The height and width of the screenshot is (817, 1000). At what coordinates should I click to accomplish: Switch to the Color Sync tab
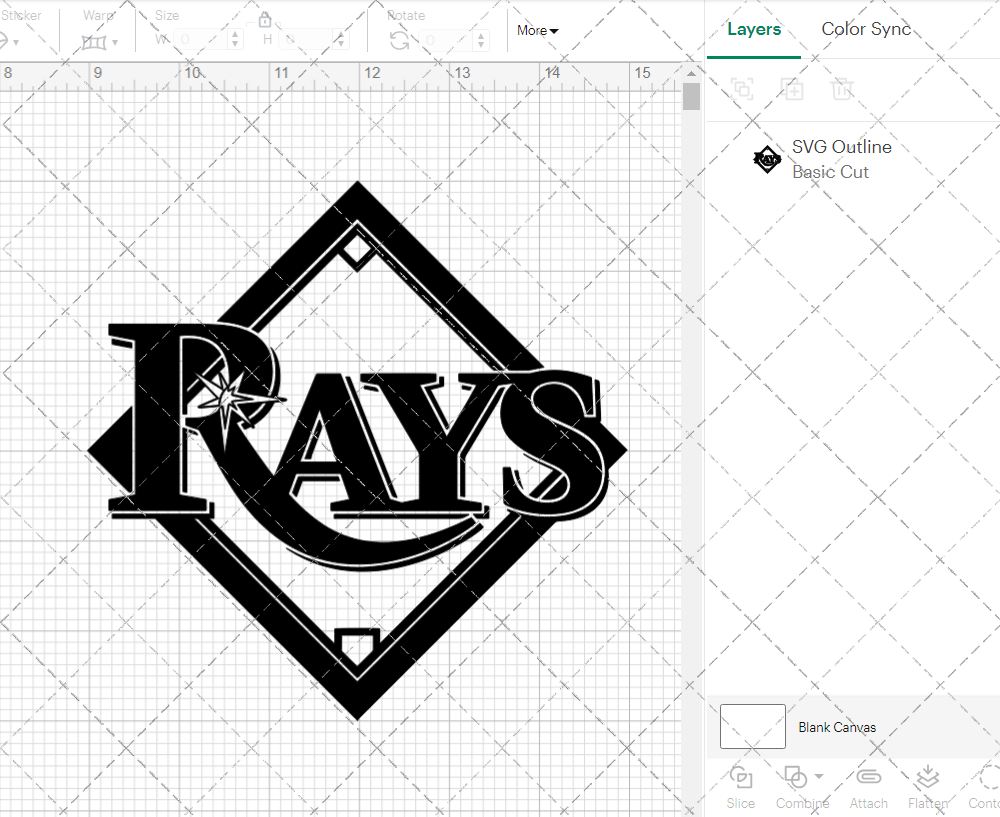866,29
